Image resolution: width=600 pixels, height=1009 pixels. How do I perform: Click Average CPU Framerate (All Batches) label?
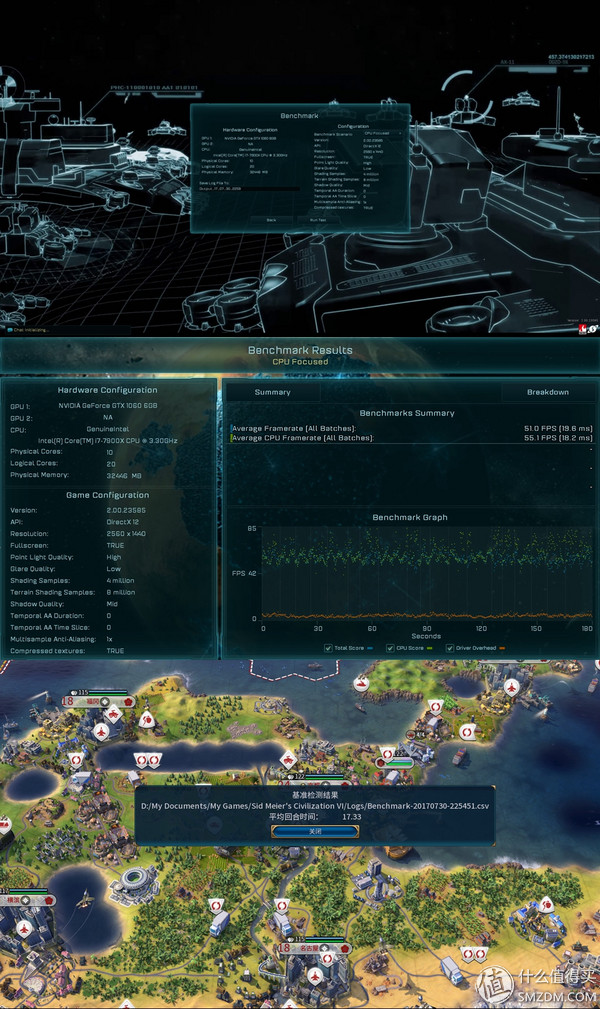(302, 438)
